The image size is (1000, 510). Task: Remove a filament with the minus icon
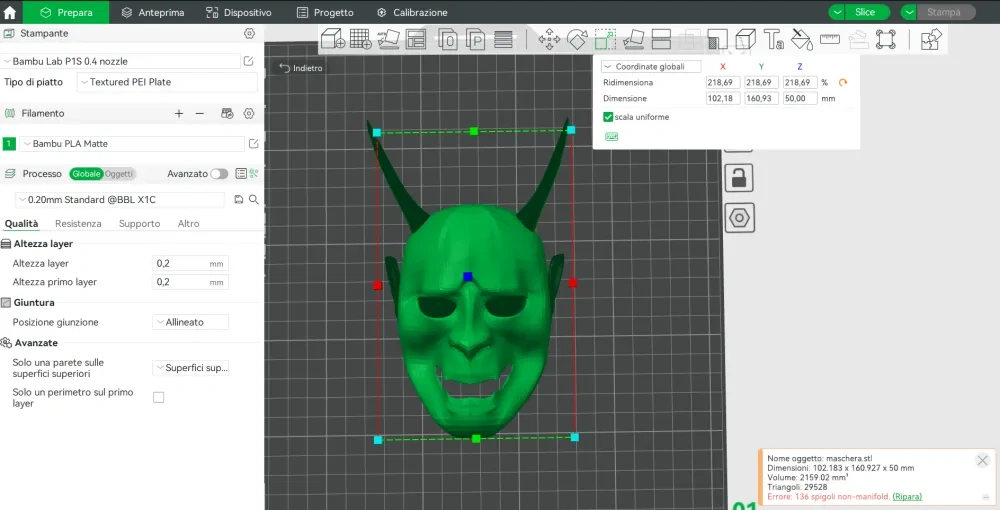point(200,113)
